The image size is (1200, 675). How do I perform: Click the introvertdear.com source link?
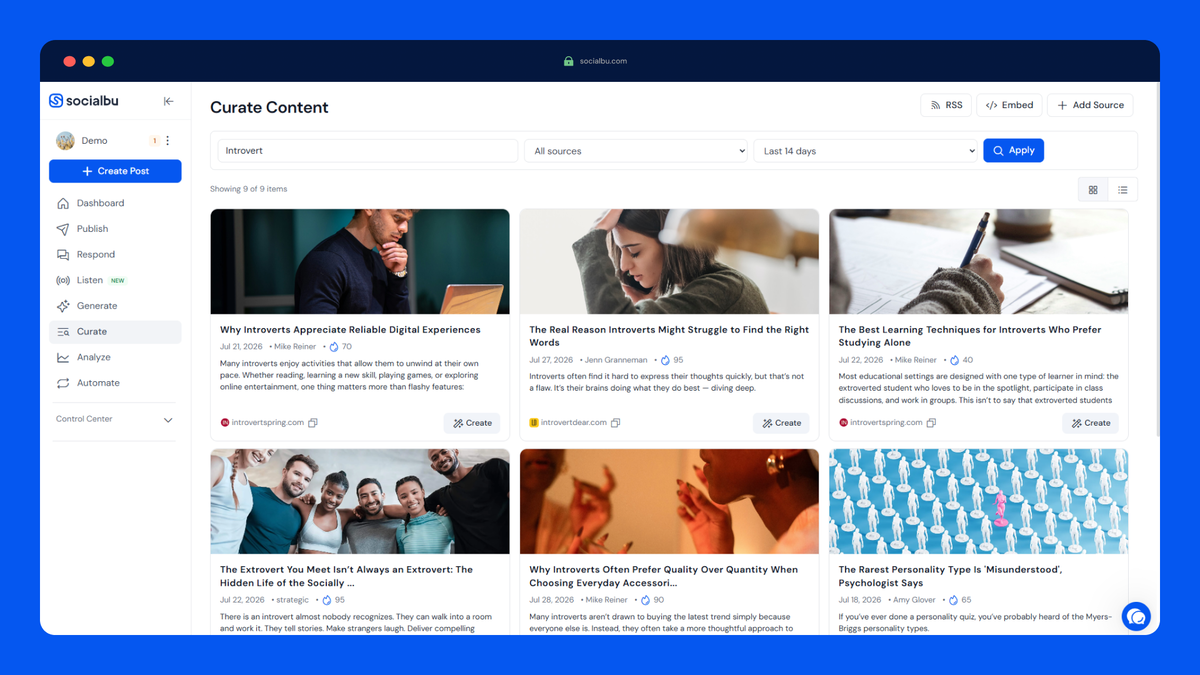pos(574,423)
